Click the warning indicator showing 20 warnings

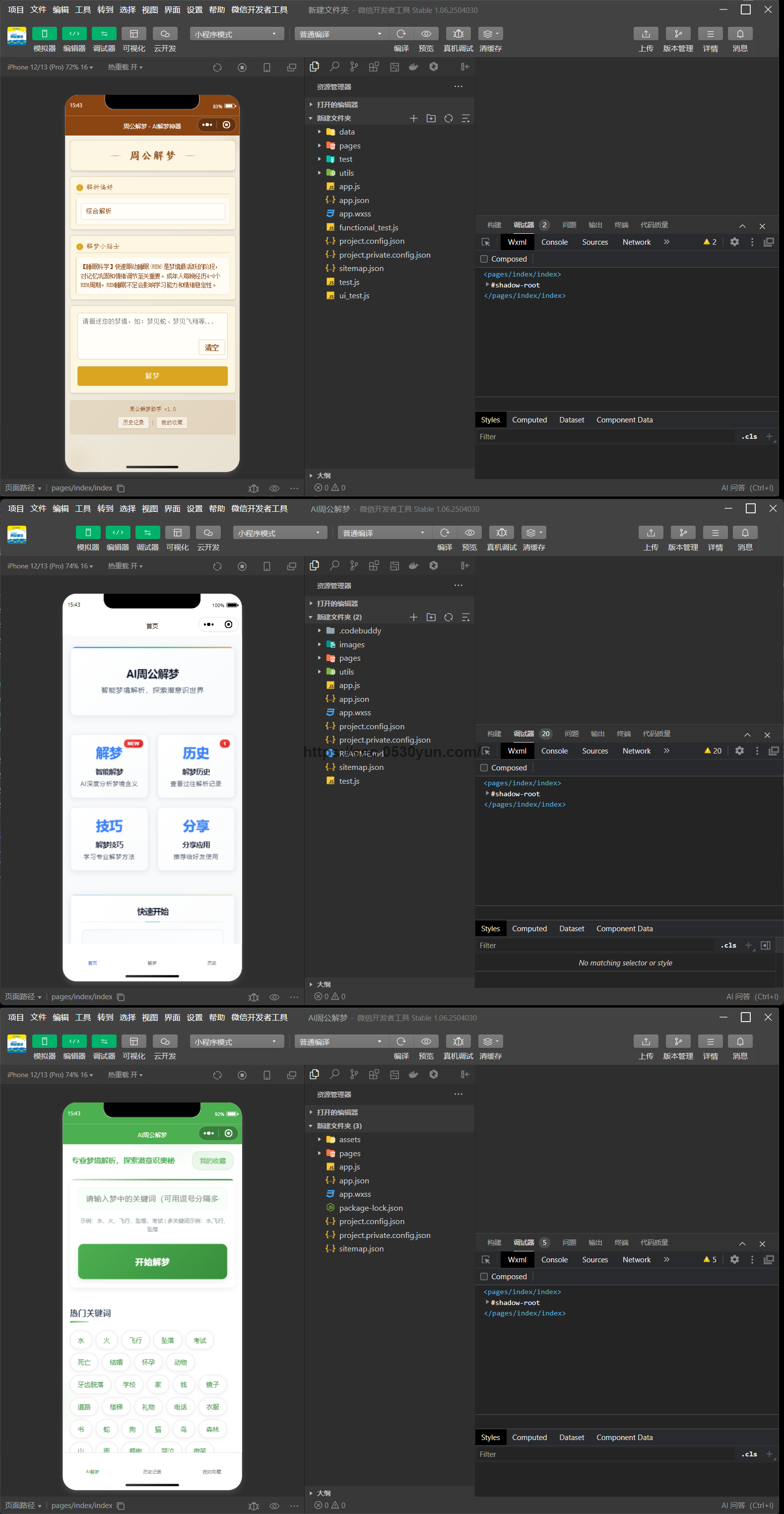point(713,751)
